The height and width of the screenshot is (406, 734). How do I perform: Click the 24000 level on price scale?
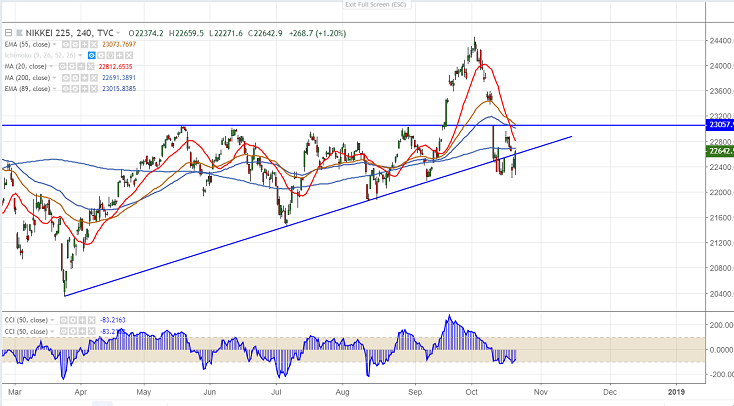click(x=722, y=66)
